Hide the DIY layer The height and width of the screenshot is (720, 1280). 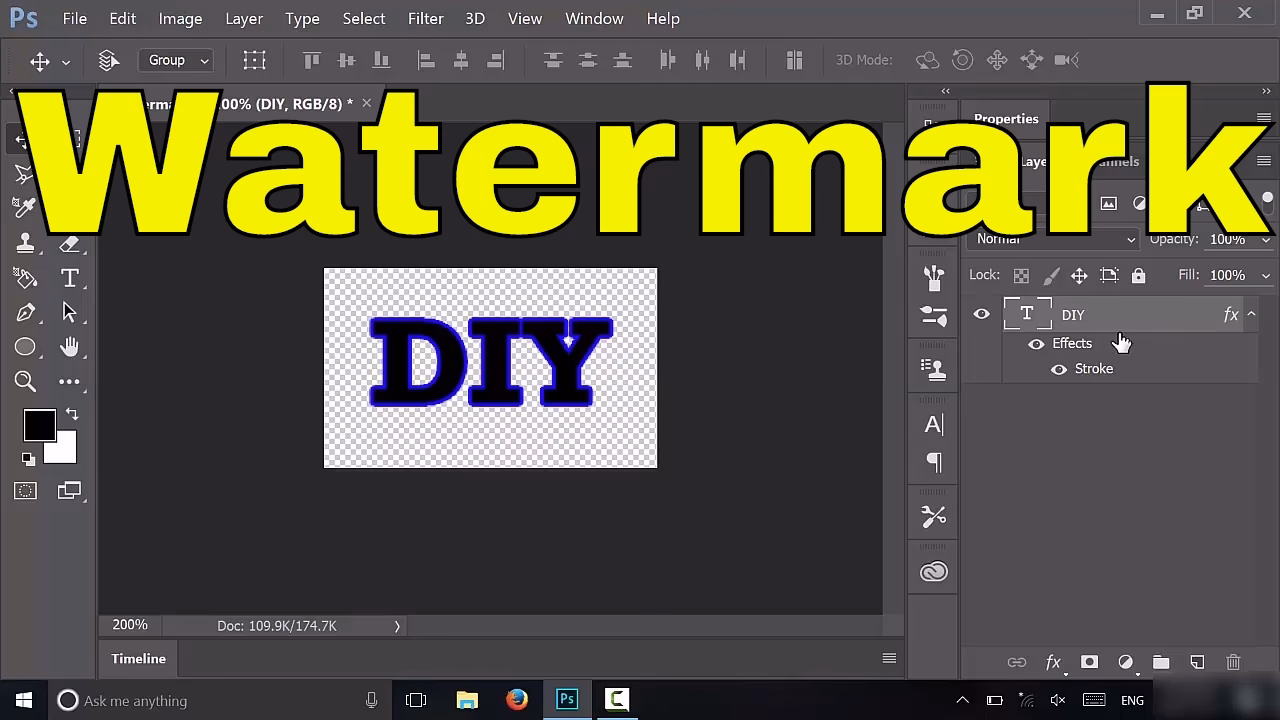coord(981,314)
